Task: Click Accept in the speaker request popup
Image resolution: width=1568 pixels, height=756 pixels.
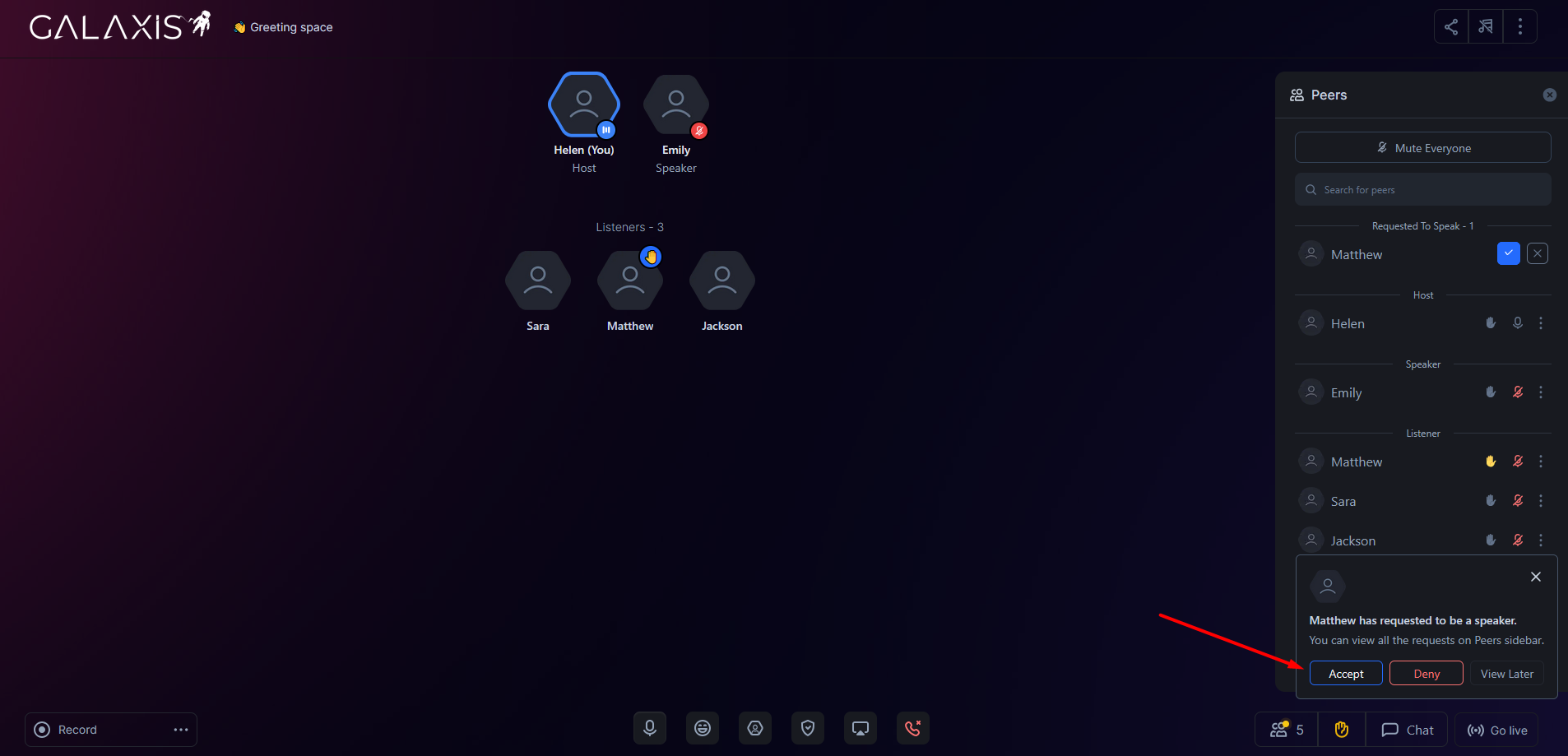Action: 1346,673
